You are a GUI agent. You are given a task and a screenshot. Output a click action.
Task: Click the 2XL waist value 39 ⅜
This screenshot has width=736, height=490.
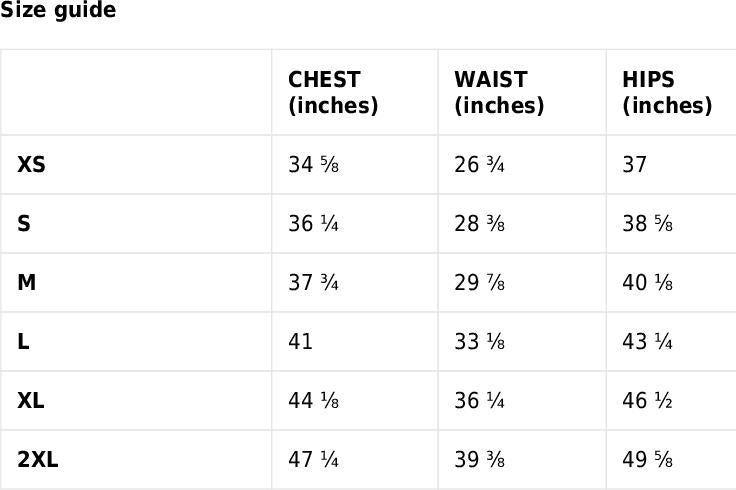coord(479,460)
